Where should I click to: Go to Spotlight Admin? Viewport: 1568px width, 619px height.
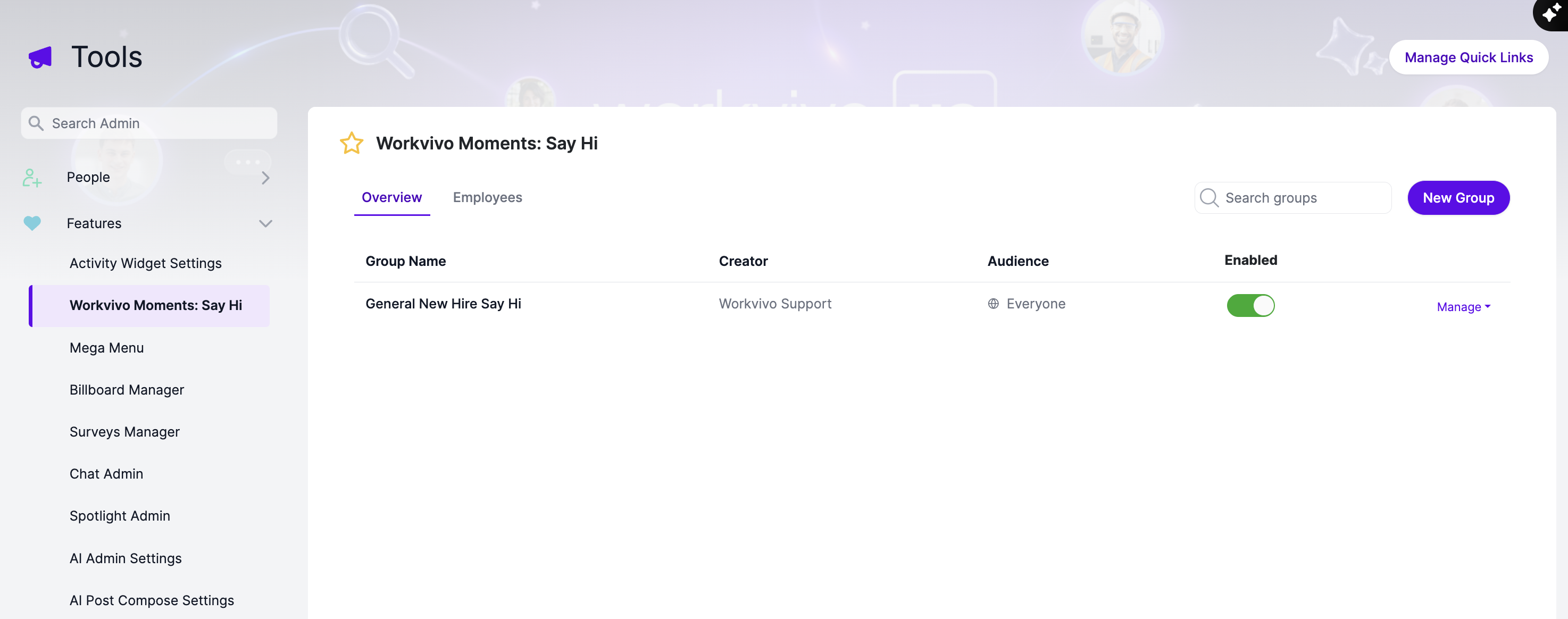click(120, 516)
